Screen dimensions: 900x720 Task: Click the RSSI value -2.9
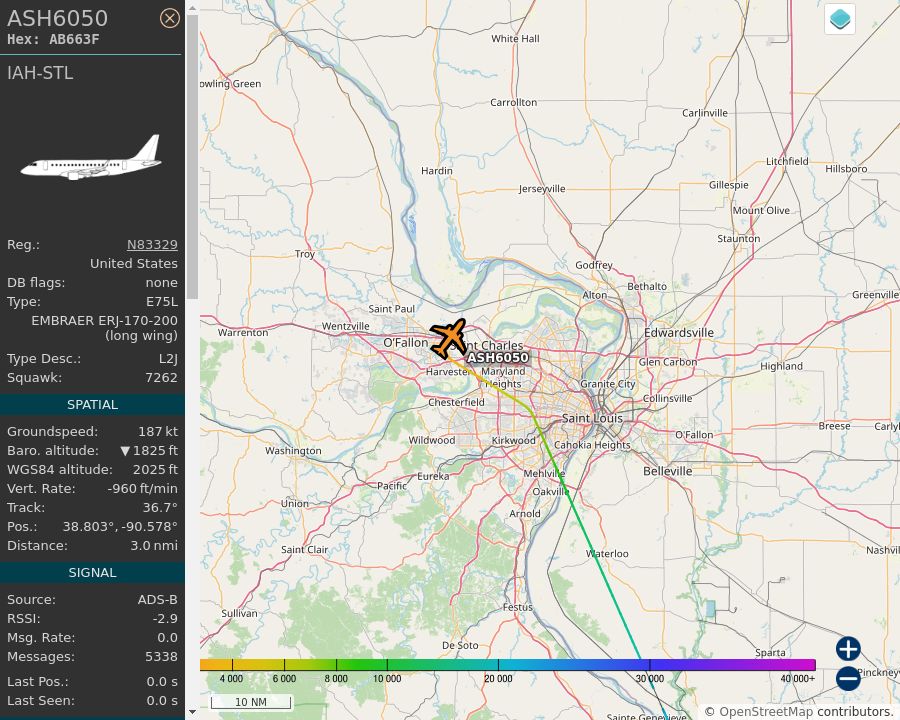click(165, 618)
